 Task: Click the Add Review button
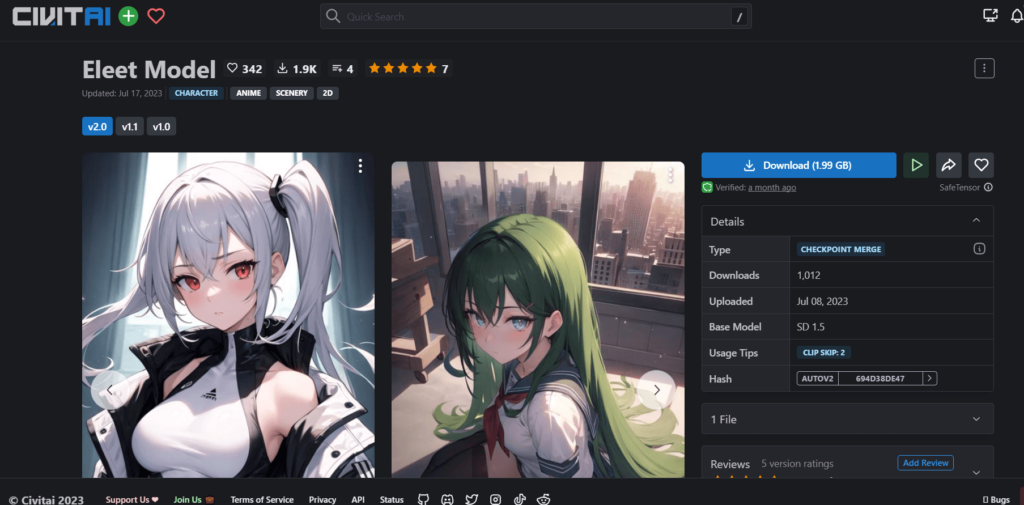click(x=925, y=463)
